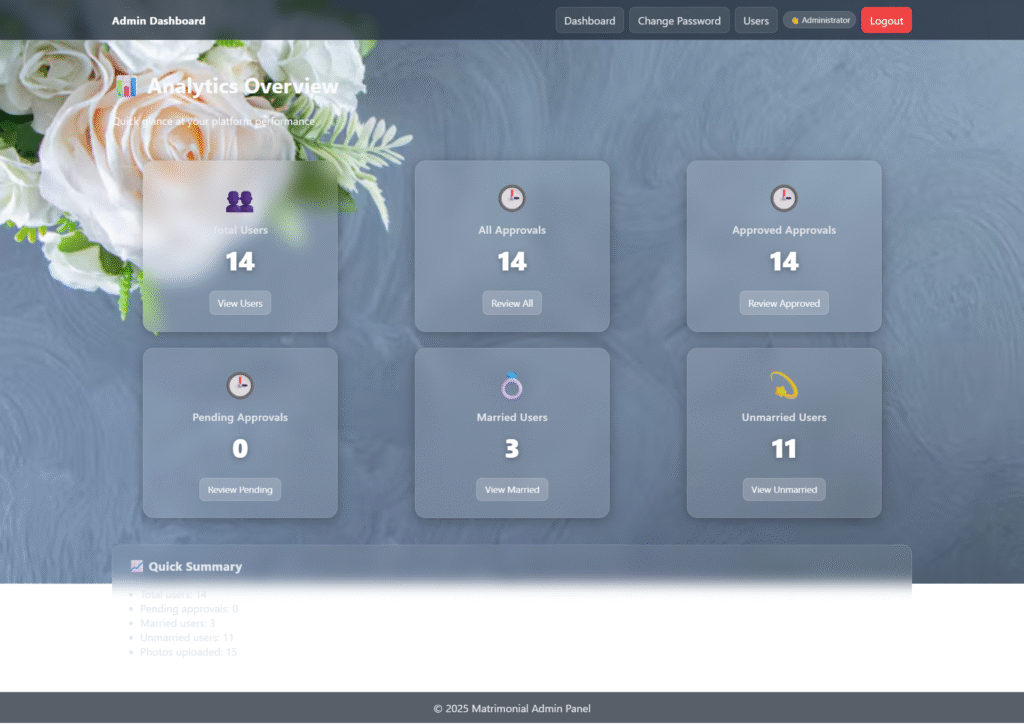Click the Unmarried Users card icon
The width and height of the screenshot is (1024, 724).
click(x=784, y=383)
